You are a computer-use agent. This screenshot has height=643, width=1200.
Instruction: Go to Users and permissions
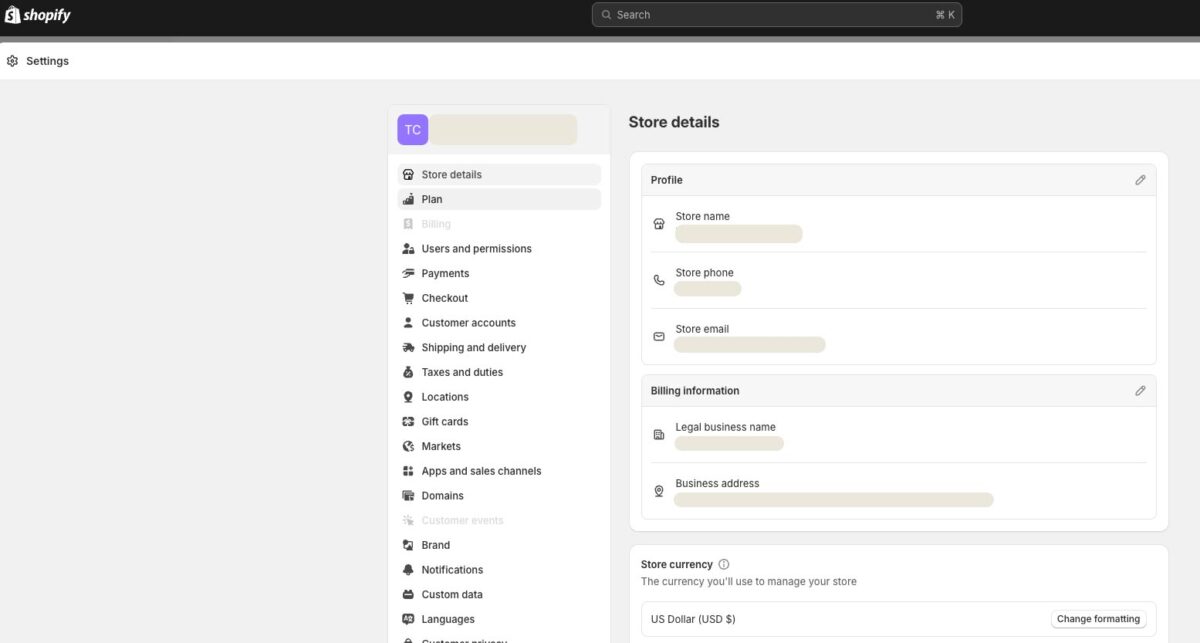tap(476, 249)
